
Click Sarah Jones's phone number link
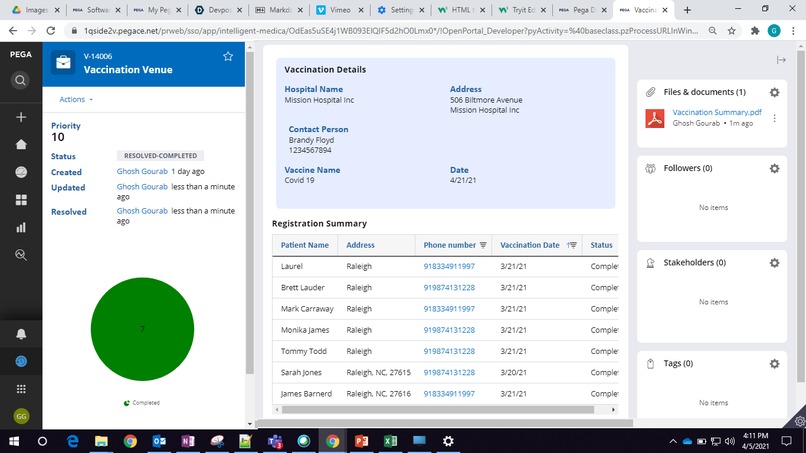pos(449,372)
